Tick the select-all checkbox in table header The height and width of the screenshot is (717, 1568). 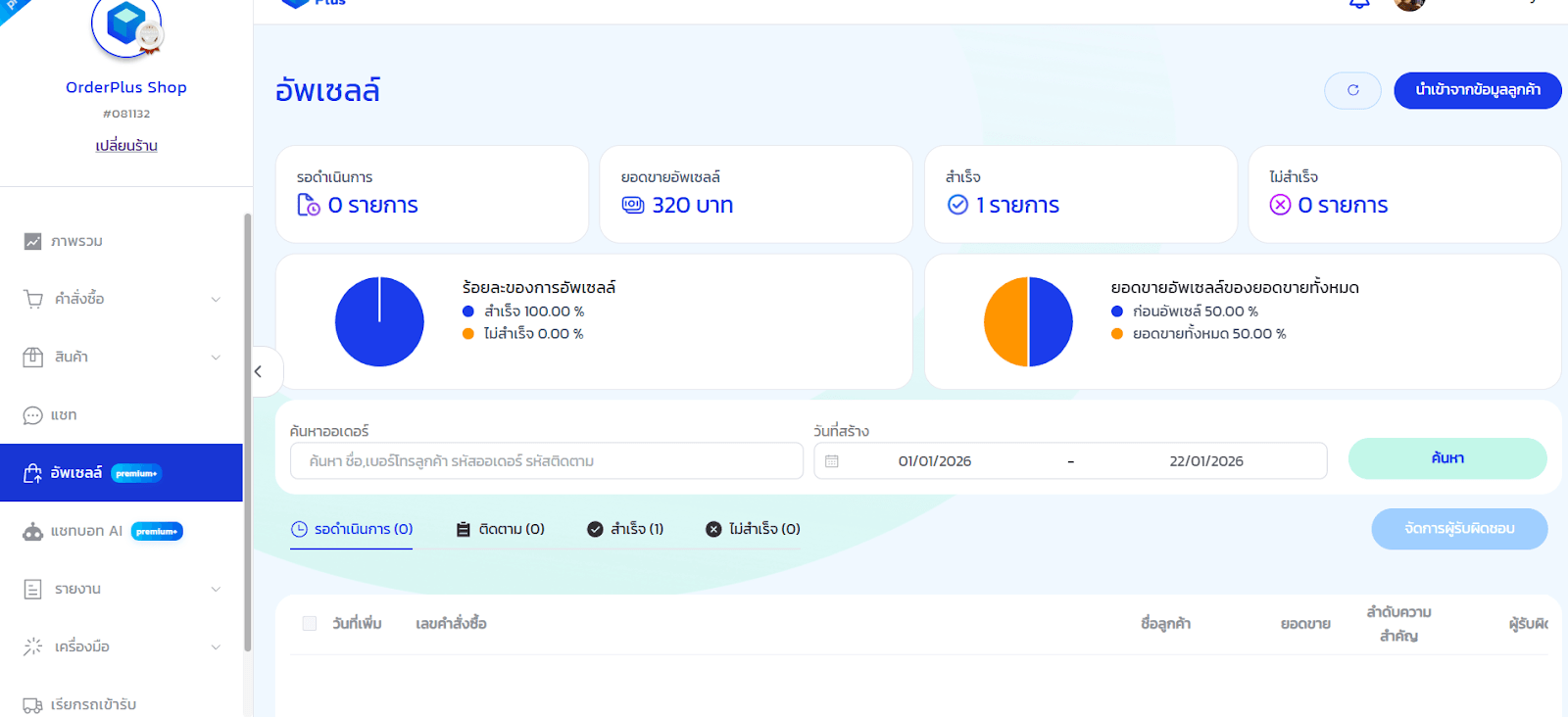[310, 624]
